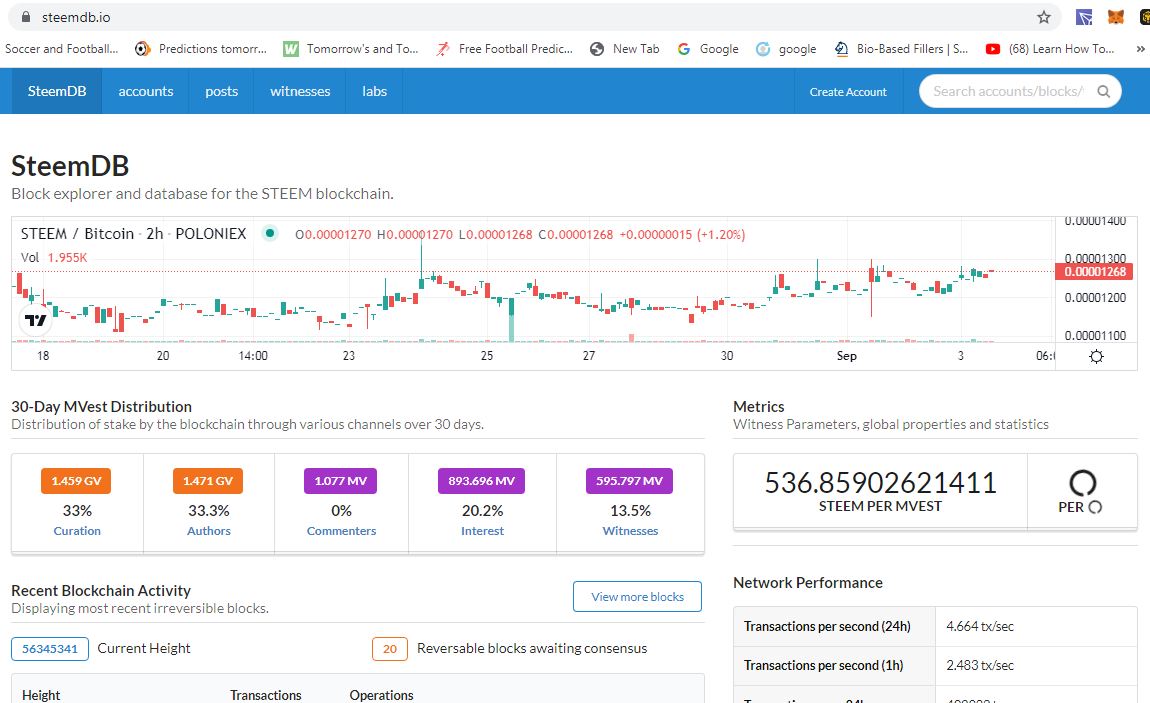The image size is (1150, 703).
Task: Click the search magnifier icon in header
Action: 1103,92
